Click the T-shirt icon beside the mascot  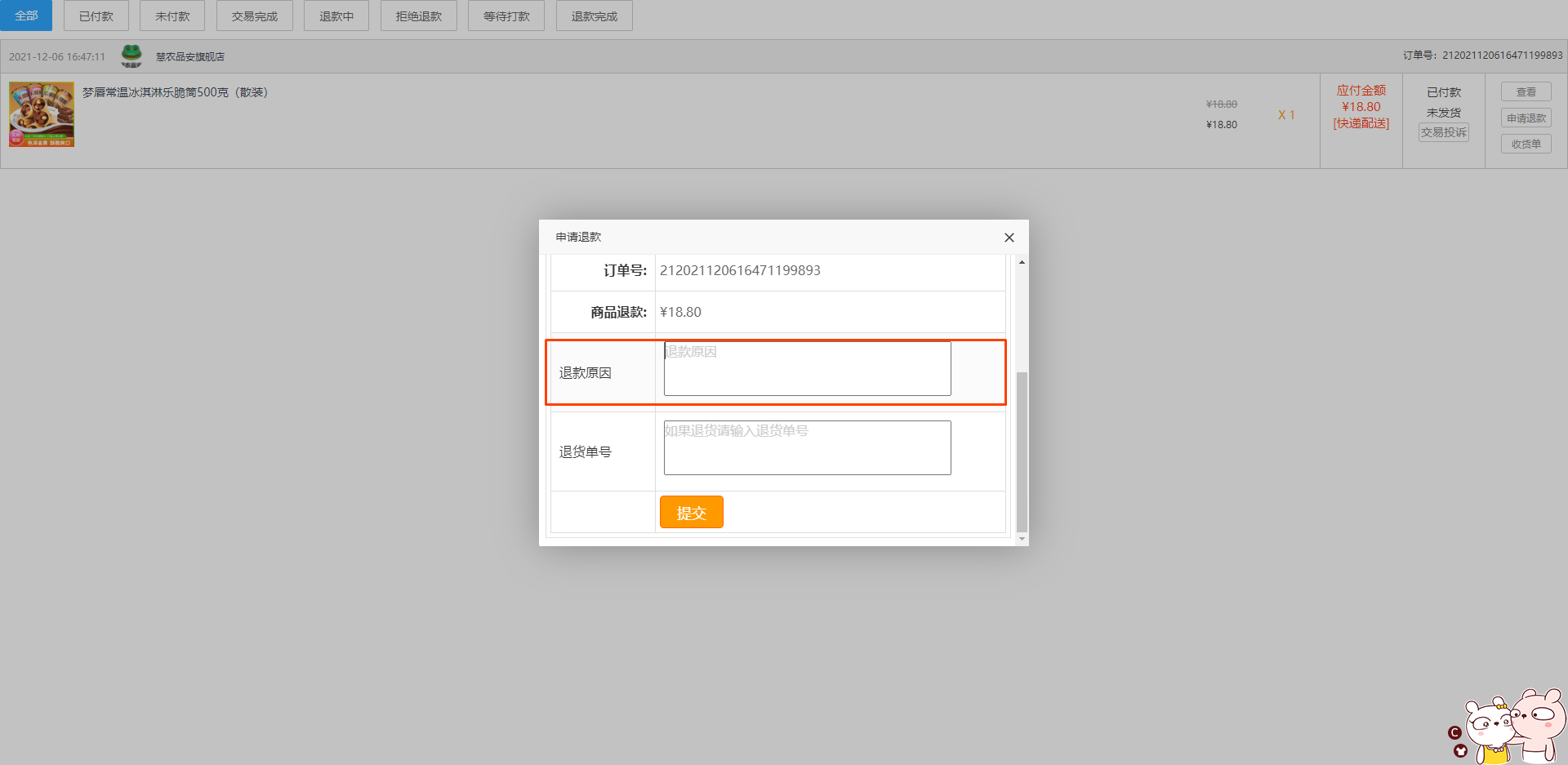click(1460, 751)
